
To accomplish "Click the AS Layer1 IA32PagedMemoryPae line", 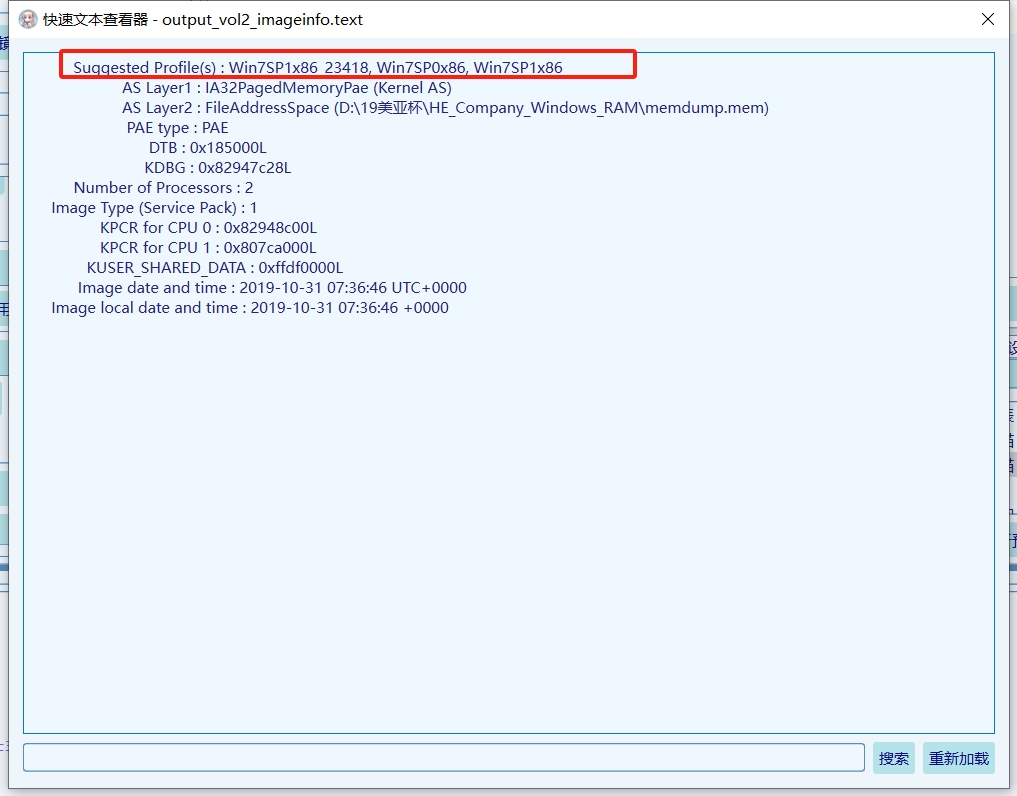I will click(x=287, y=88).
